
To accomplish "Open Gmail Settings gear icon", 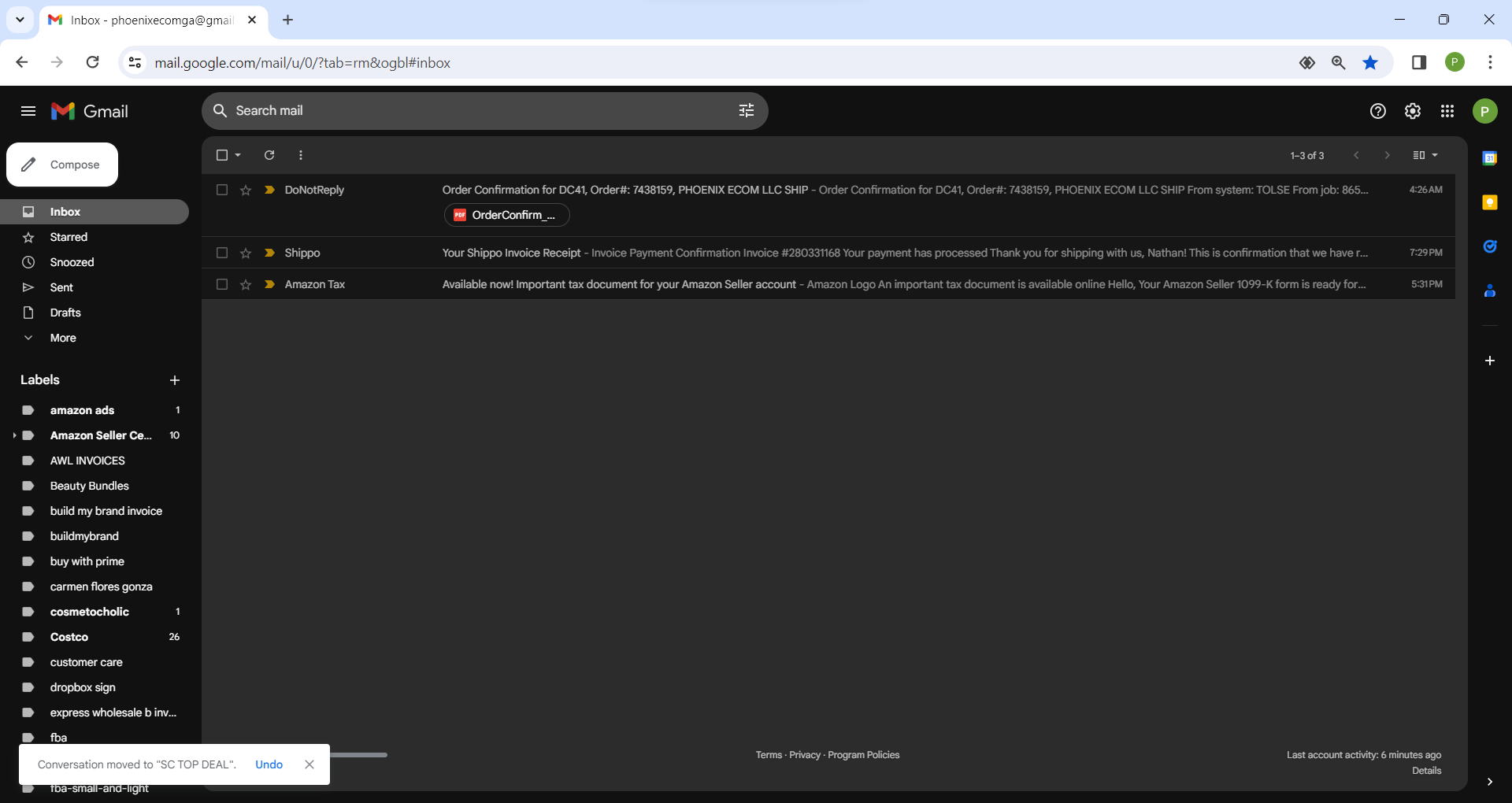I will click(1413, 111).
